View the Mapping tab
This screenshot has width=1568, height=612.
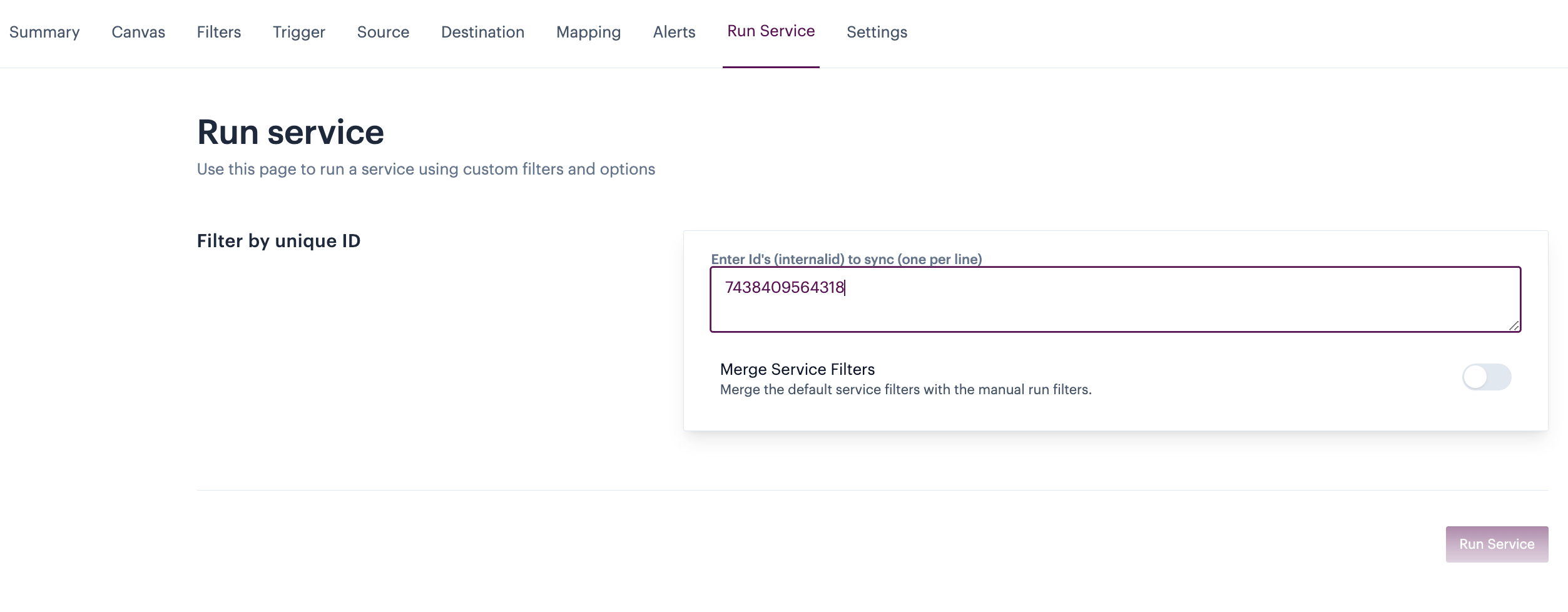588,32
